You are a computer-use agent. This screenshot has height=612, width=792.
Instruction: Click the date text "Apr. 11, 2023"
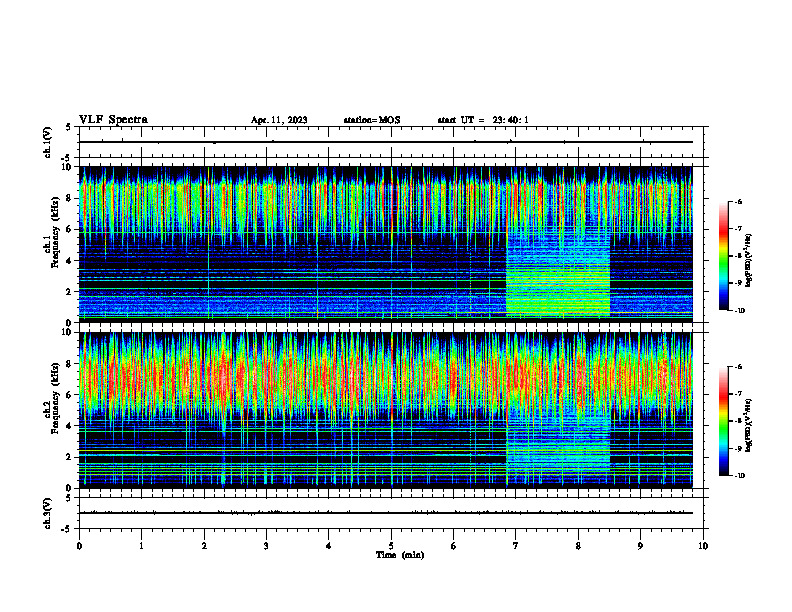(x=279, y=120)
